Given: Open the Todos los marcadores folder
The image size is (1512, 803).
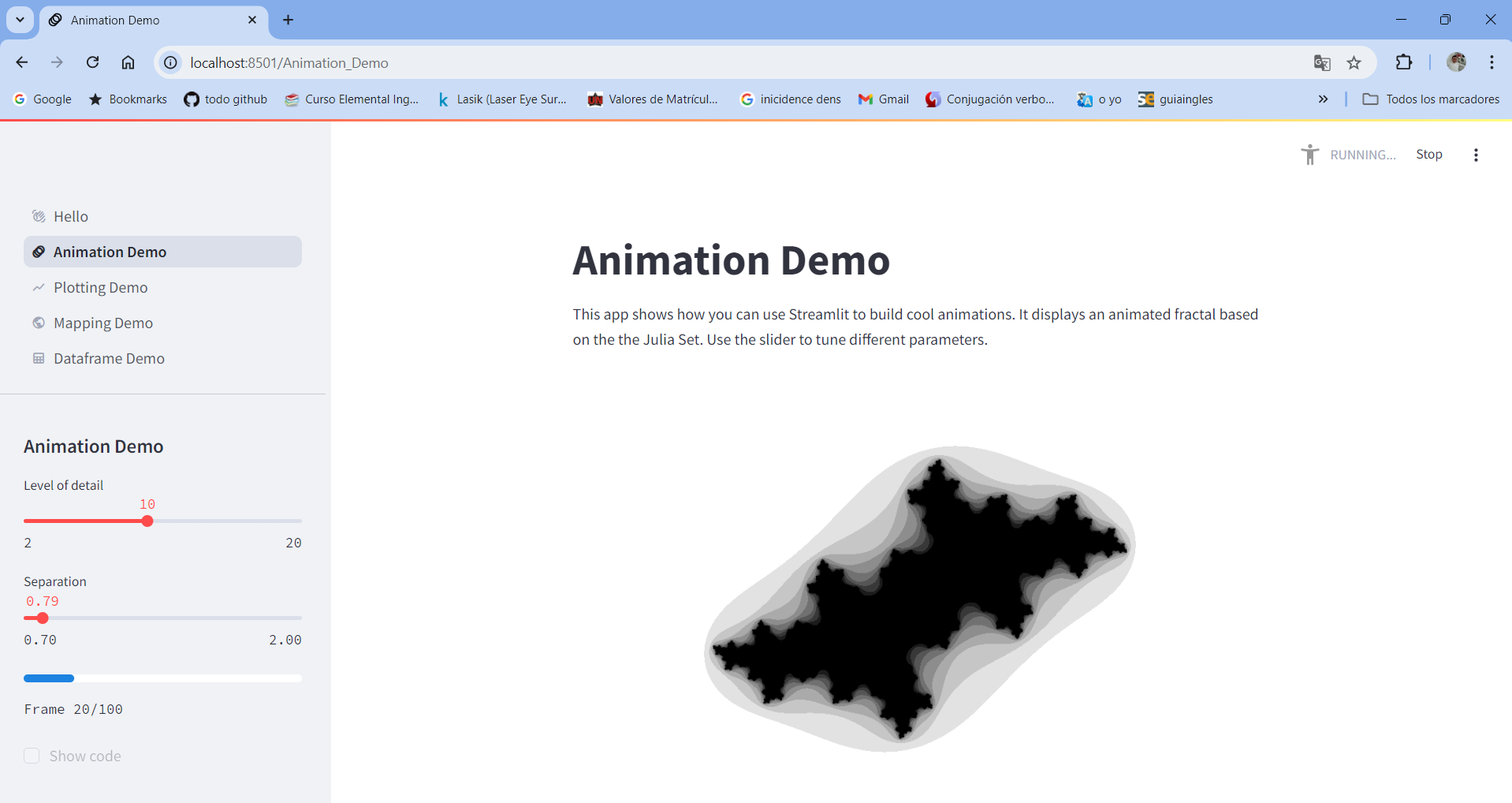Looking at the screenshot, I should [x=1431, y=99].
